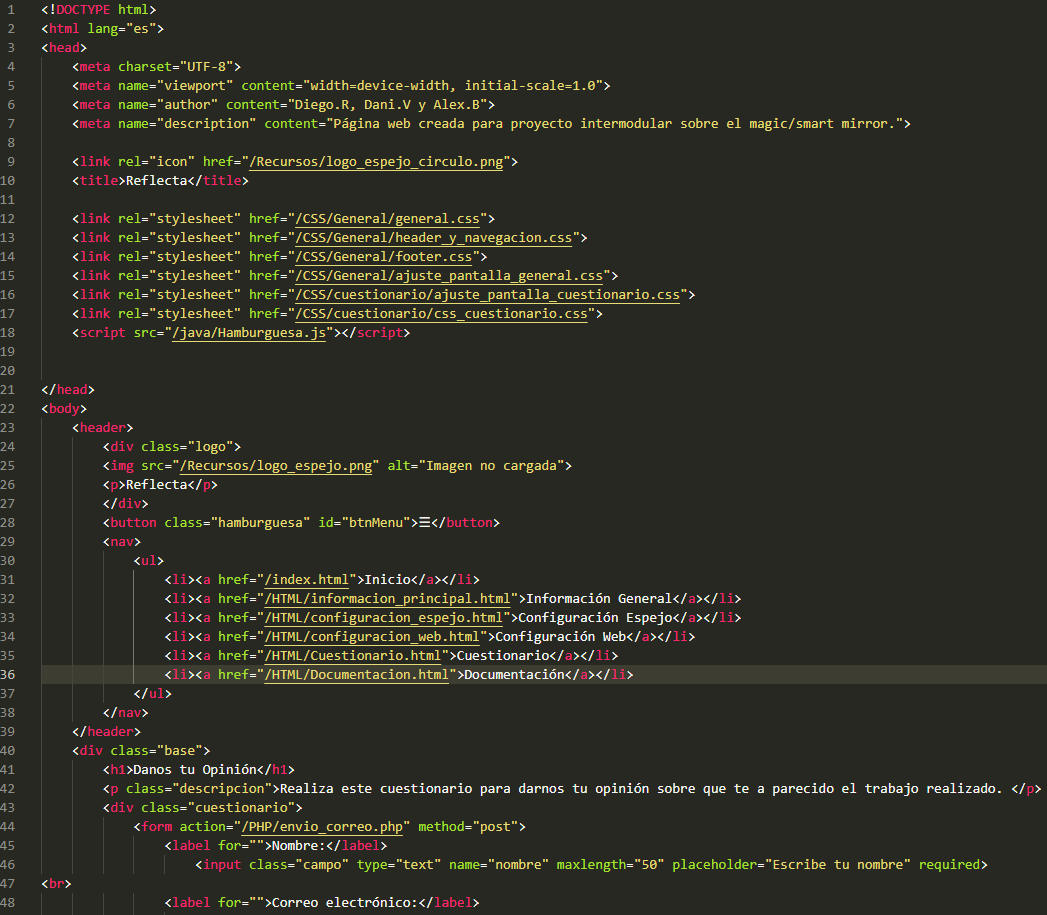The width and height of the screenshot is (1047, 915).
Task: Click the br tag on line 47
Action: [x=57, y=884]
